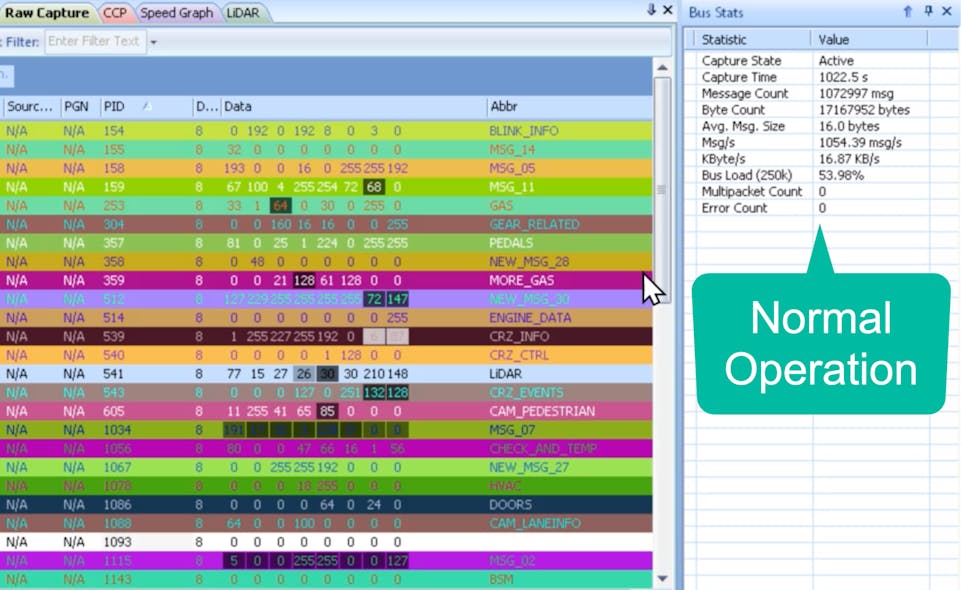Select the MSG_02 row
The image size is (961, 590).
pyautogui.click(x=326, y=561)
